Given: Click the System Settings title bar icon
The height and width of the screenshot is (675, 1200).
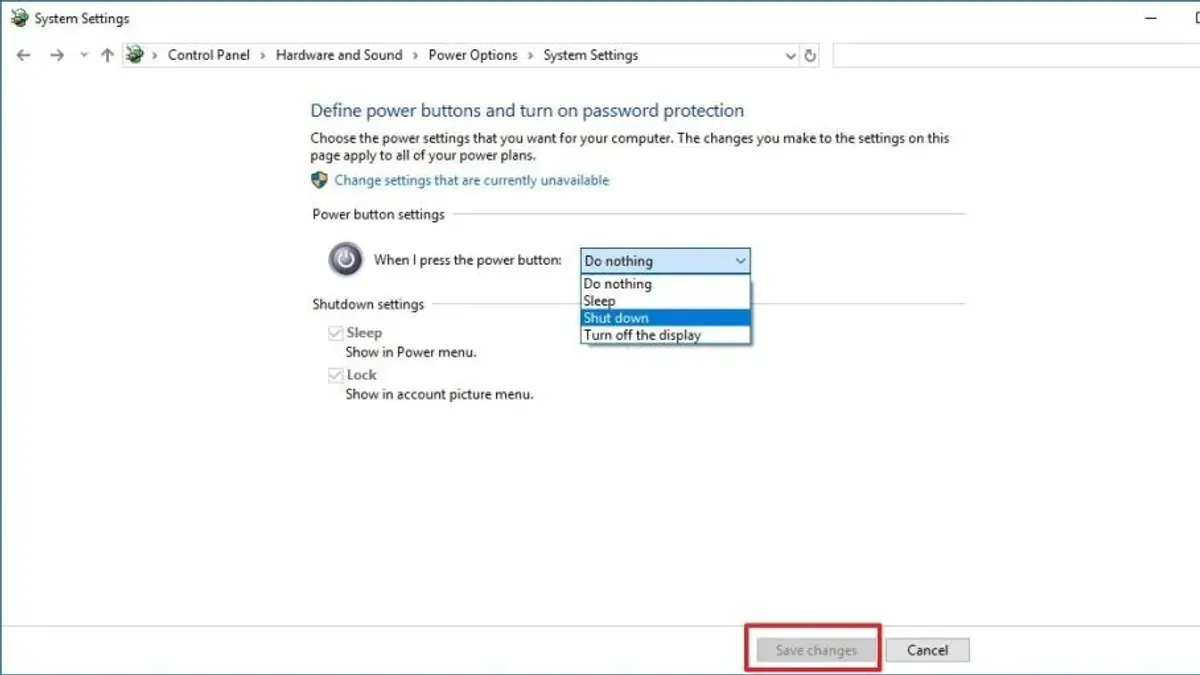Looking at the screenshot, I should point(19,18).
